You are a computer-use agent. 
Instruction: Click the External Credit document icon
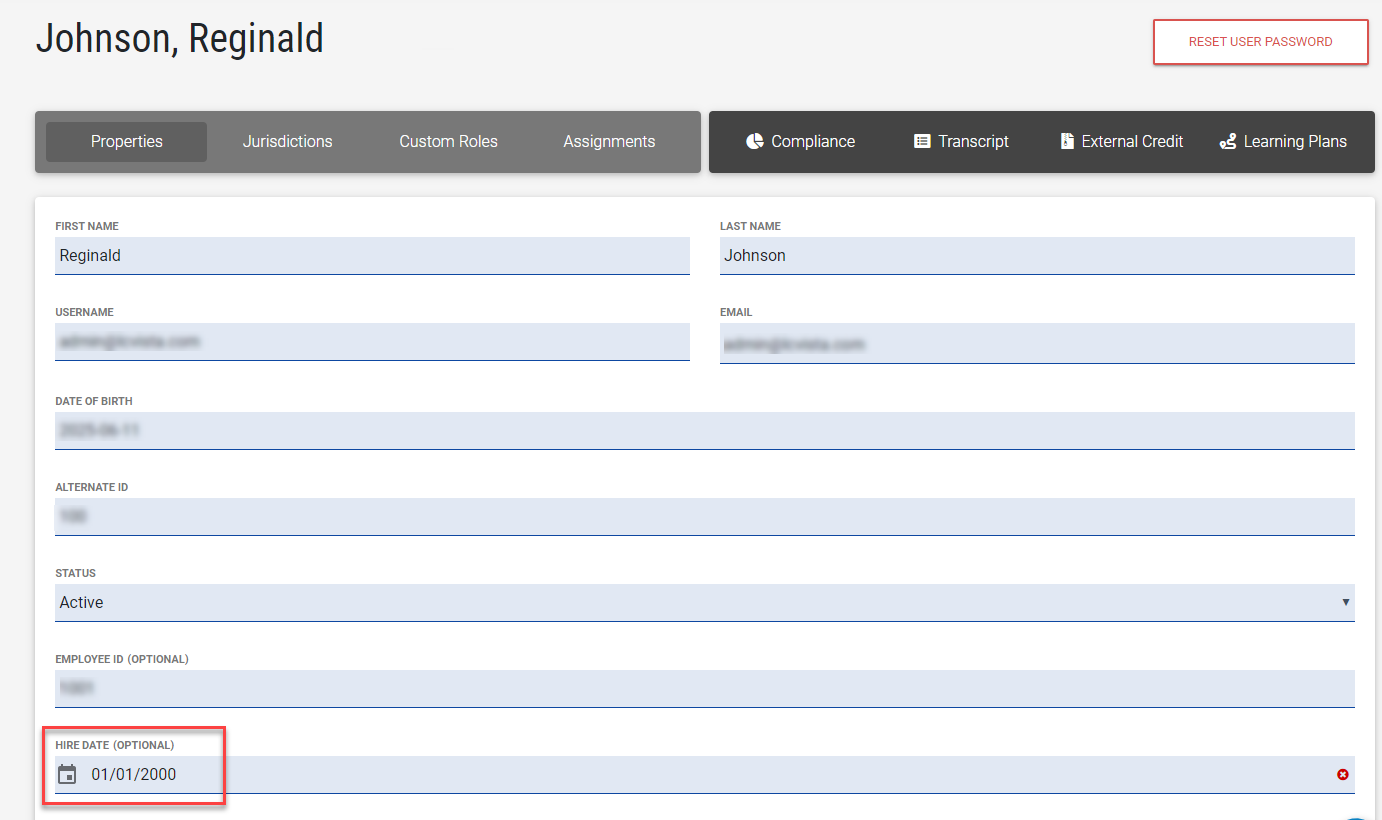(x=1067, y=141)
